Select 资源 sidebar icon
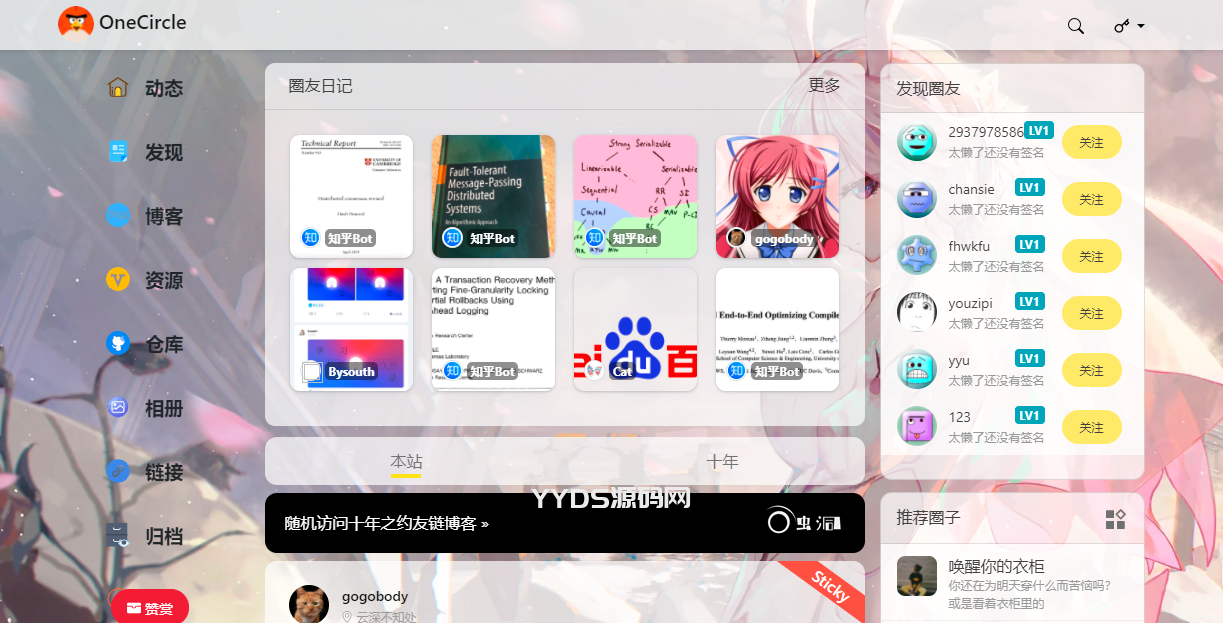 click(x=118, y=280)
